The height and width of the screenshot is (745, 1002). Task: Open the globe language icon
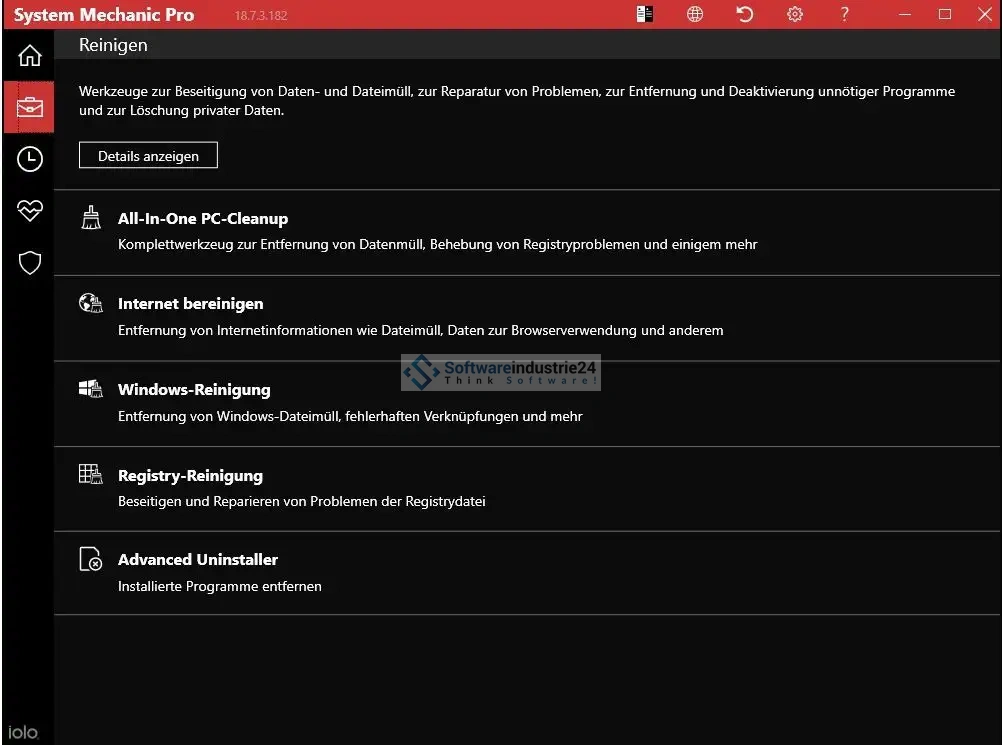[x=695, y=14]
